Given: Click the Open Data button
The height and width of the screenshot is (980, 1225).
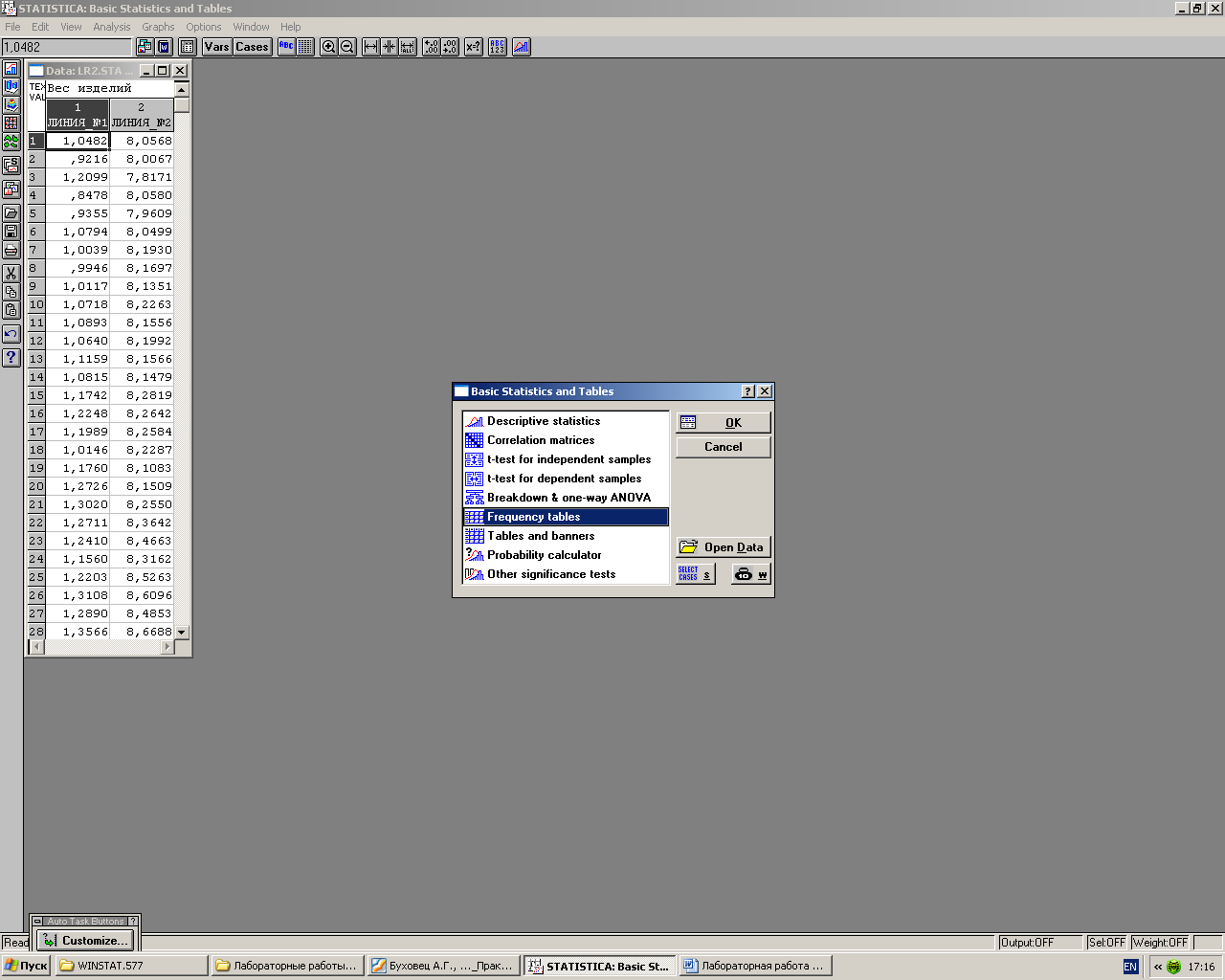Looking at the screenshot, I should click(x=724, y=547).
